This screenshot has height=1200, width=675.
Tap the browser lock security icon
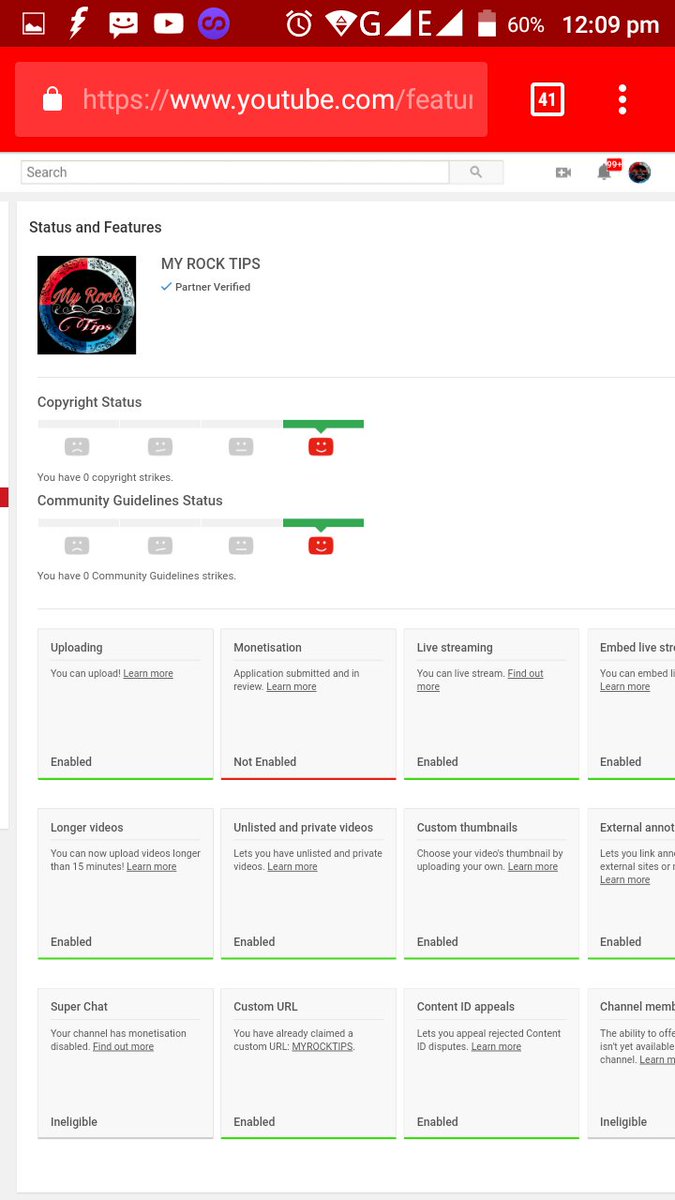(x=52, y=99)
